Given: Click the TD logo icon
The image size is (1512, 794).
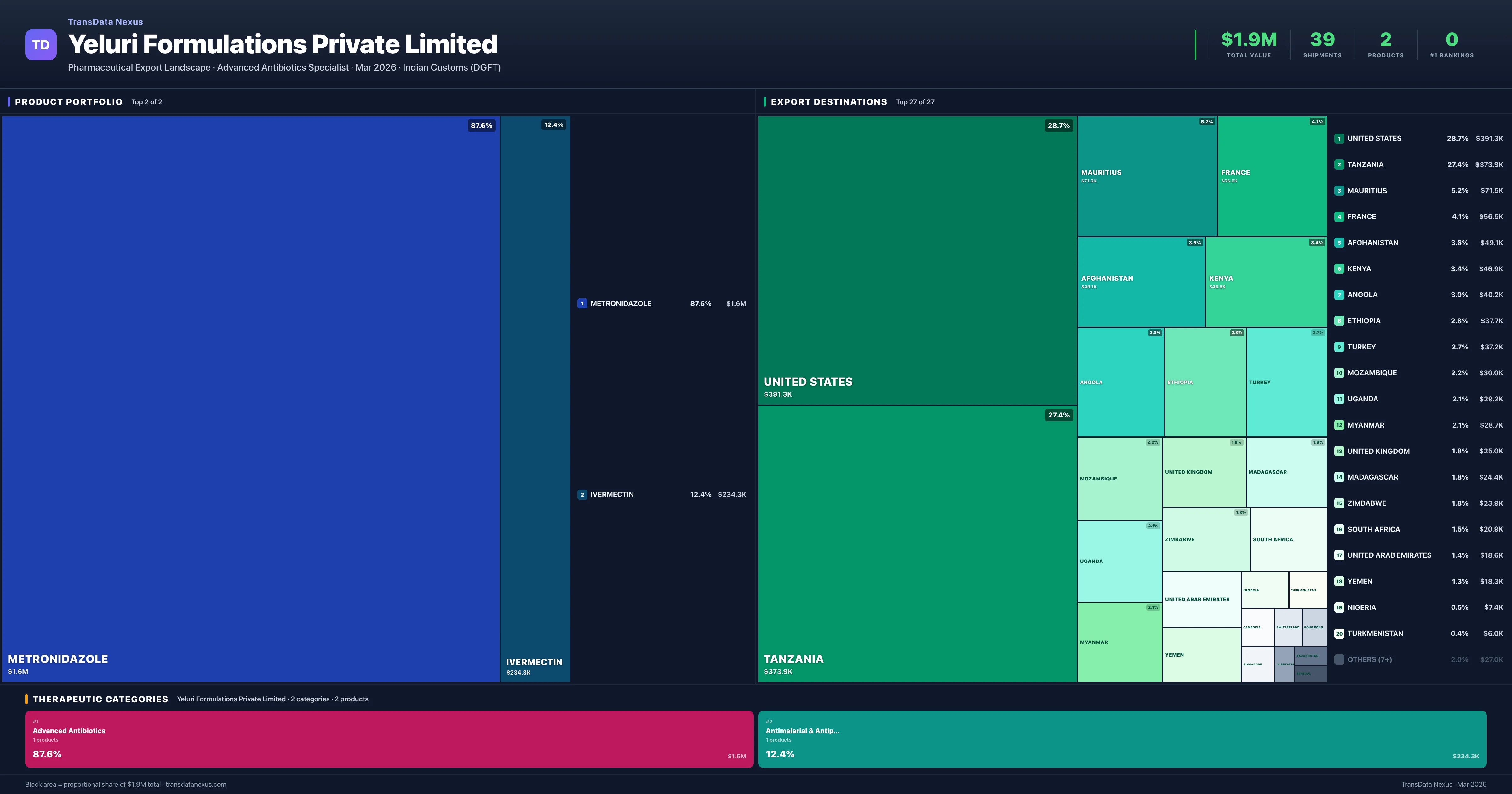Looking at the screenshot, I should tap(41, 45).
